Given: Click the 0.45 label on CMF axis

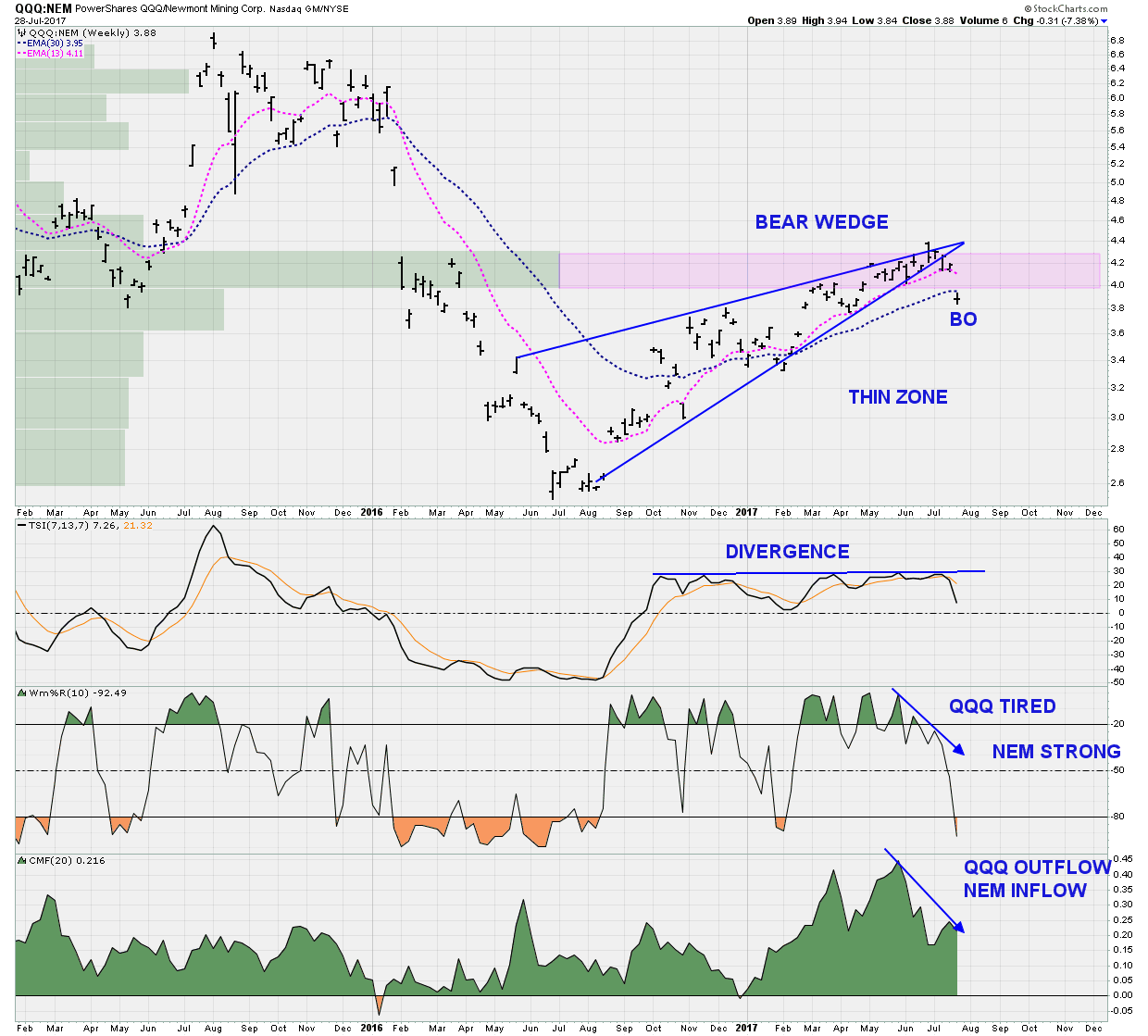Looking at the screenshot, I should (x=1120, y=859).
